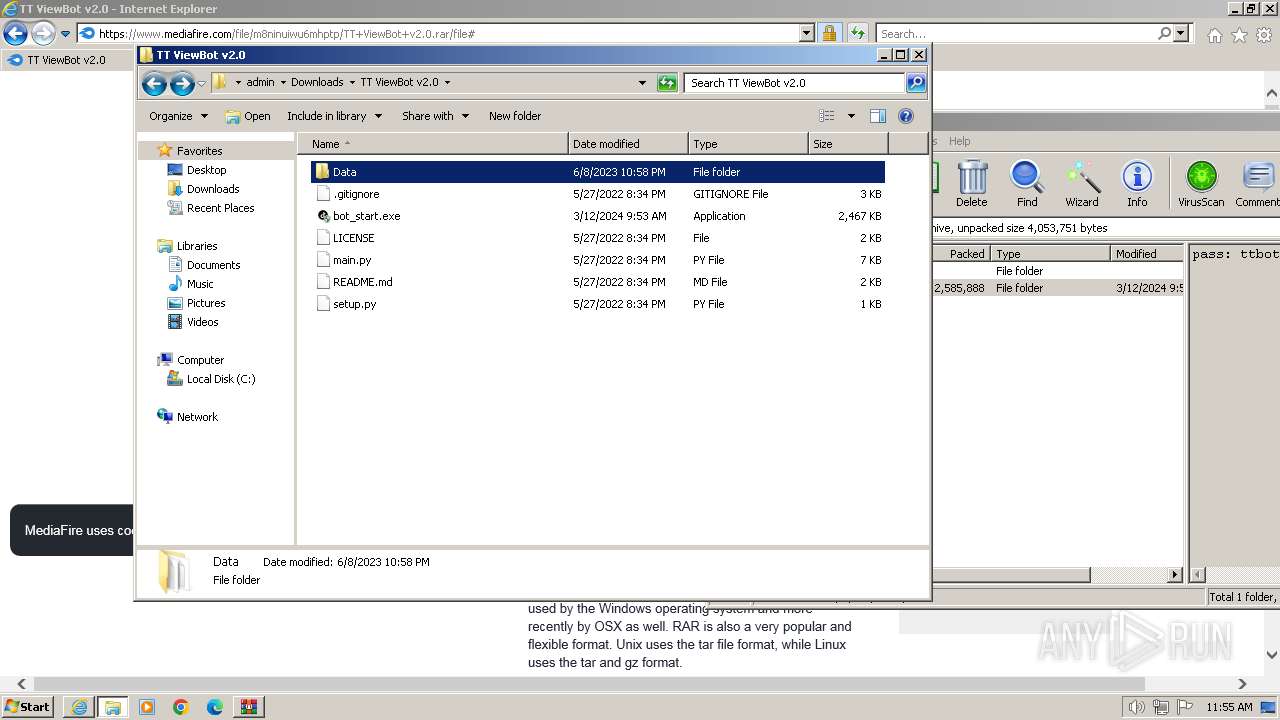Open IE search provider dropdown
This screenshot has height=720, width=1280.
(x=1181, y=33)
